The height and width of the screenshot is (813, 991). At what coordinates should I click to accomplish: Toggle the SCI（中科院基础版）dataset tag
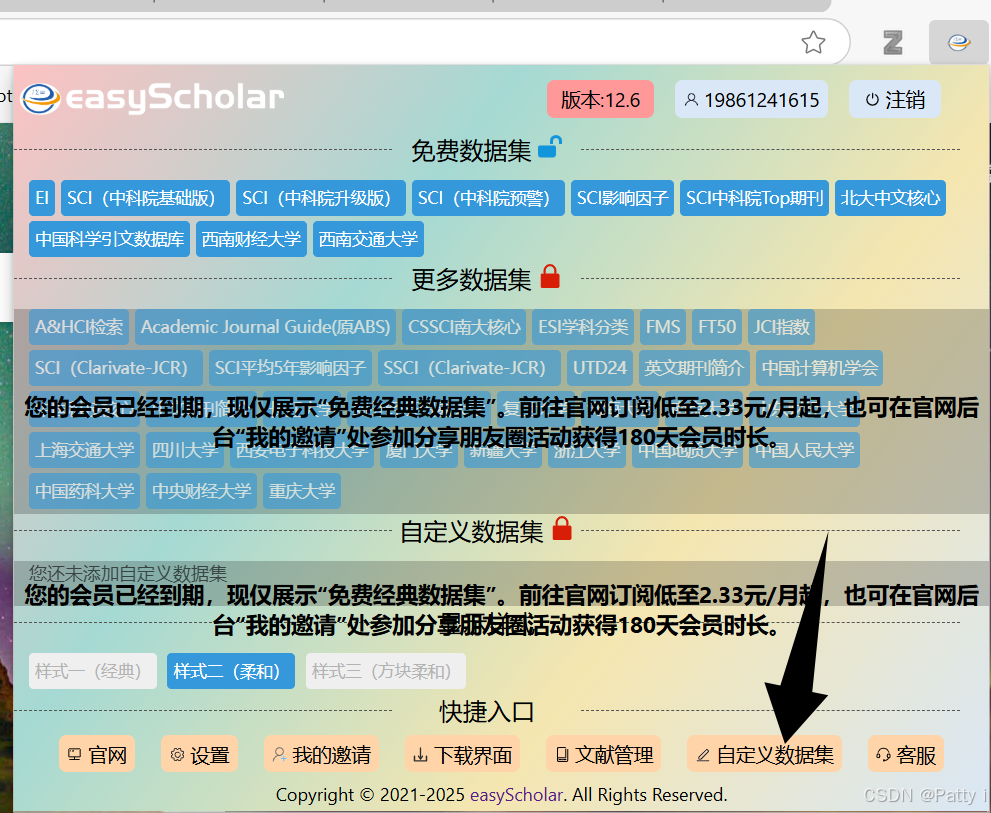pyautogui.click(x=145, y=198)
